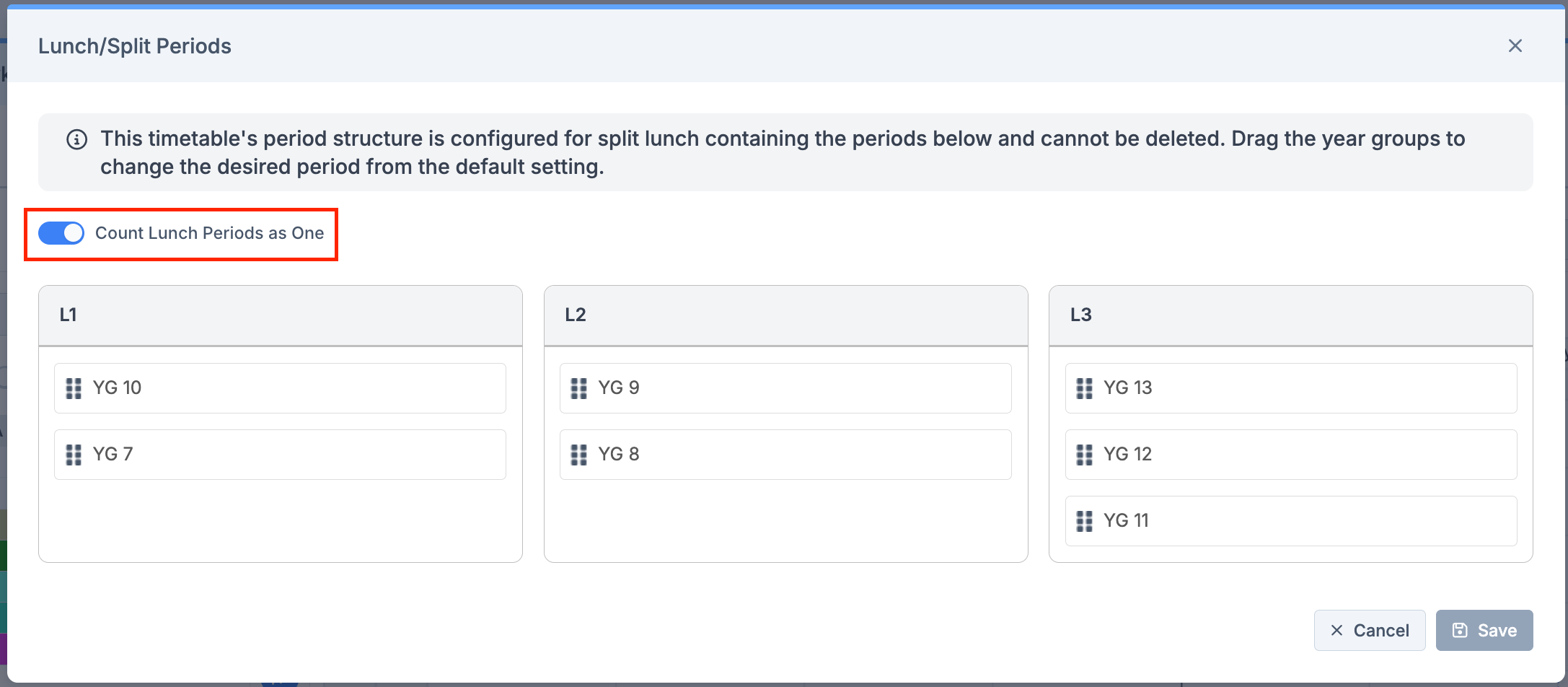Click the YG 11 year group card
This screenshot has height=687, width=1568.
coord(1290,521)
